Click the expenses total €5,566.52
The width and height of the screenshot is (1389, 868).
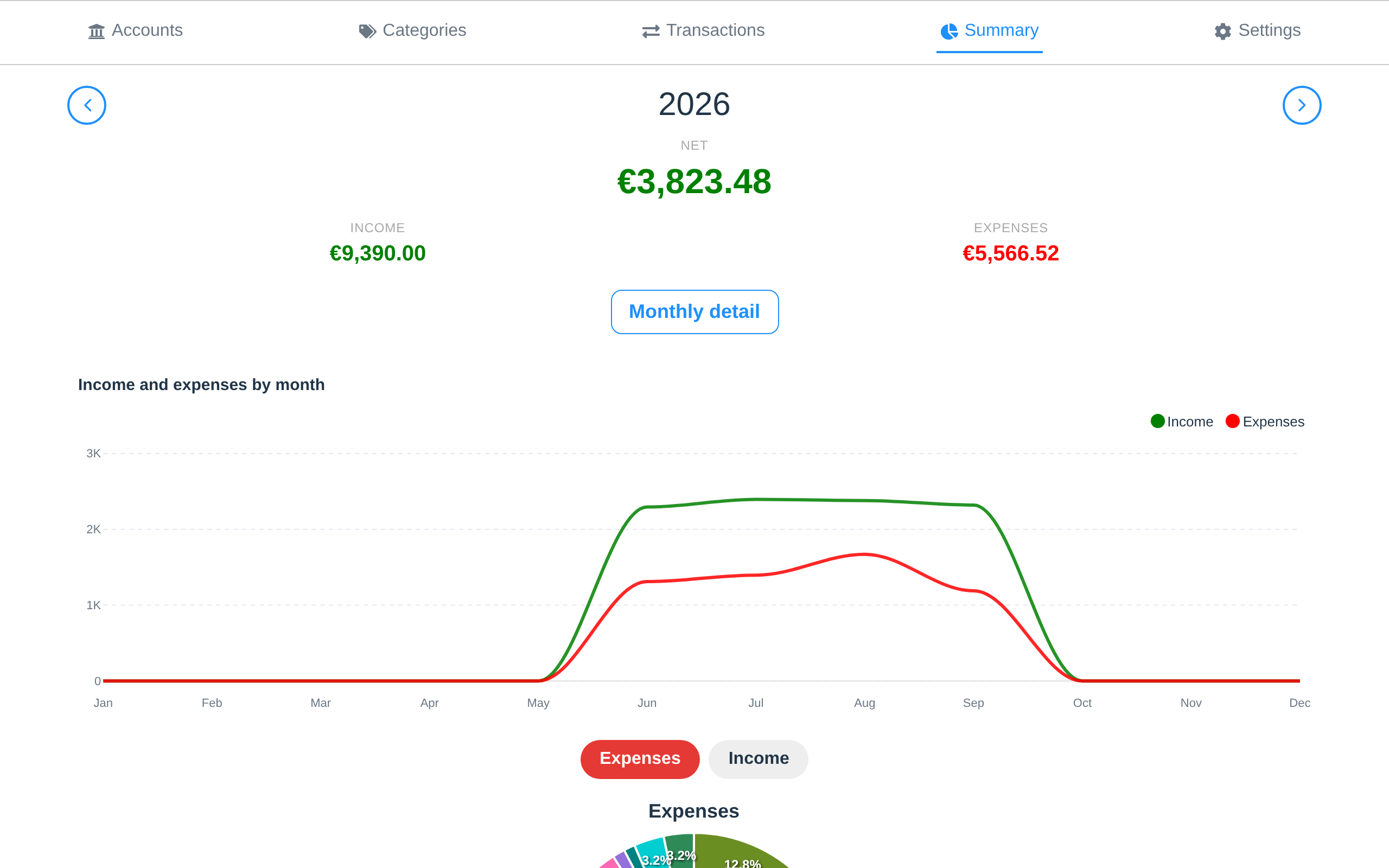[x=1011, y=254]
